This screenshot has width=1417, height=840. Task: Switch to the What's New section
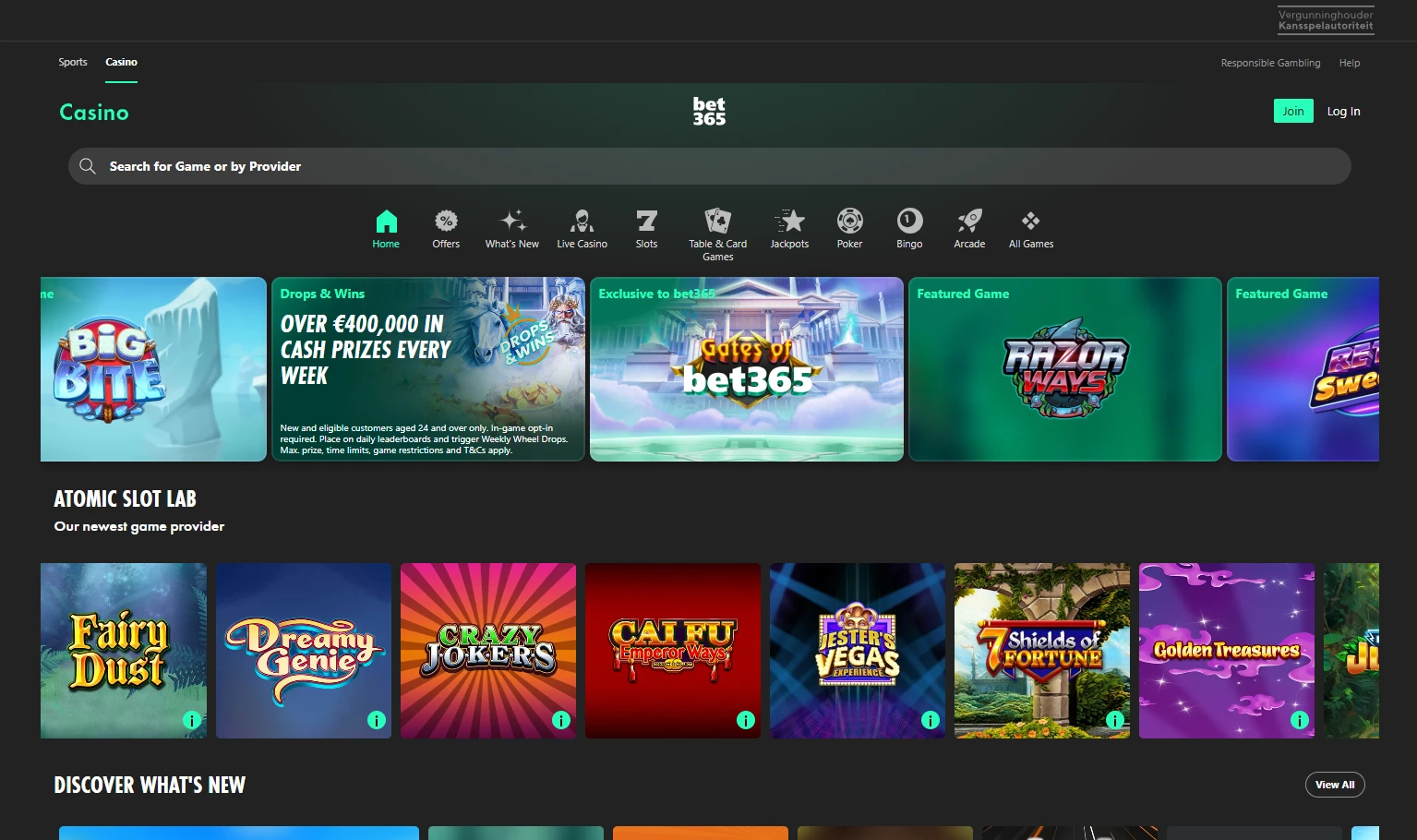pos(511,222)
